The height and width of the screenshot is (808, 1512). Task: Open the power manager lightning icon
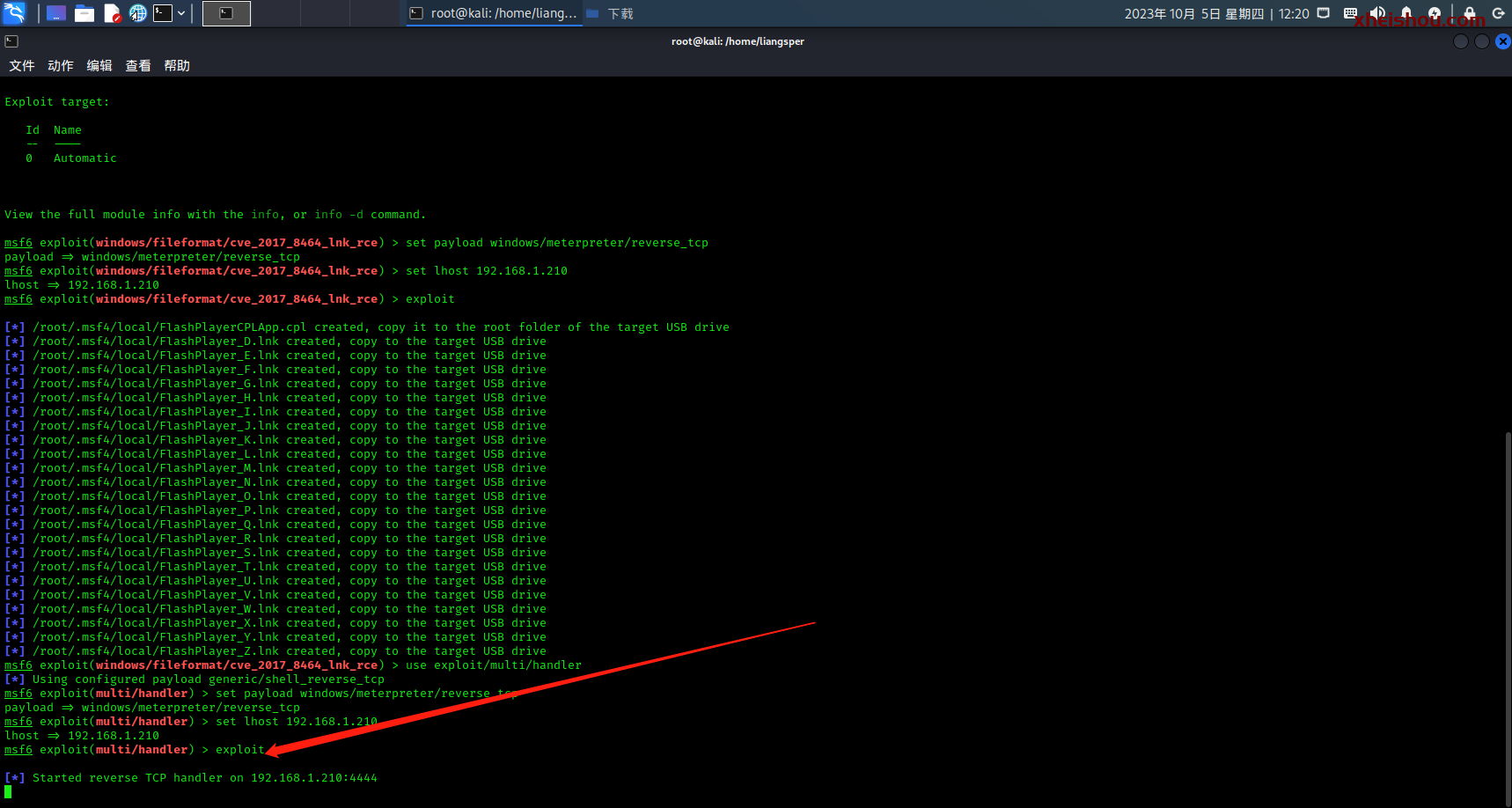1435,13
